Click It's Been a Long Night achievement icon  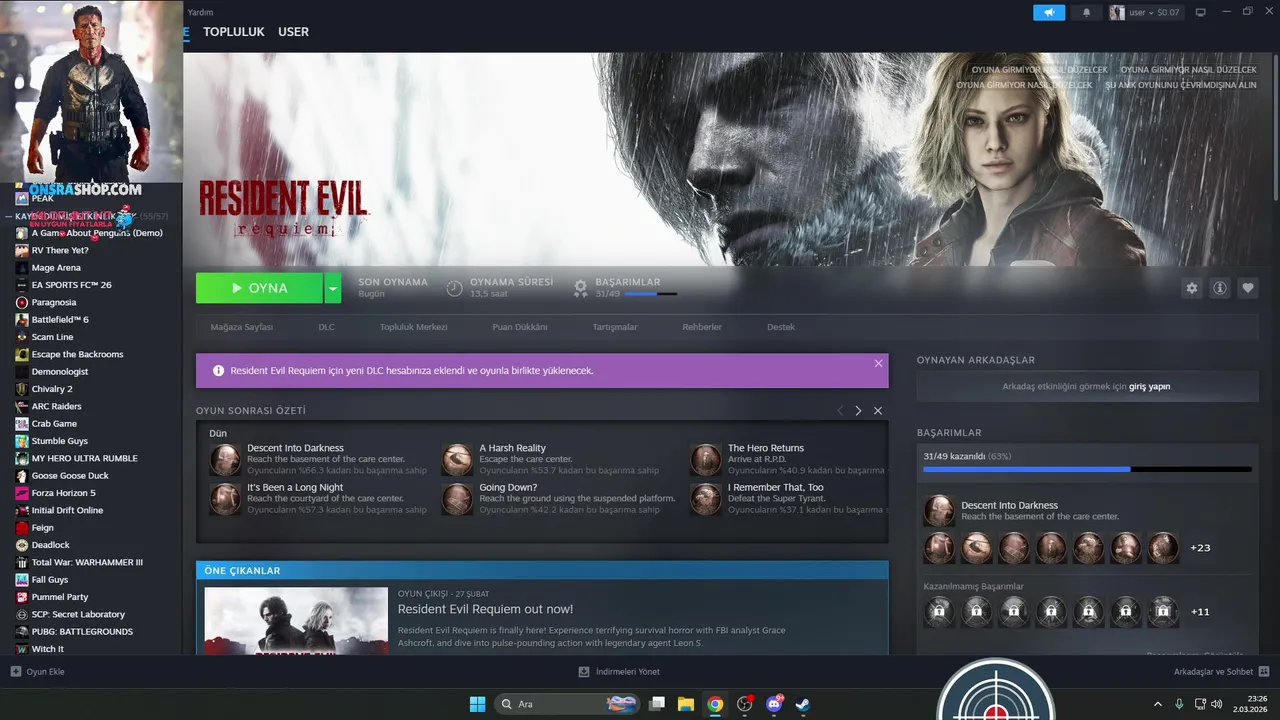(225, 499)
